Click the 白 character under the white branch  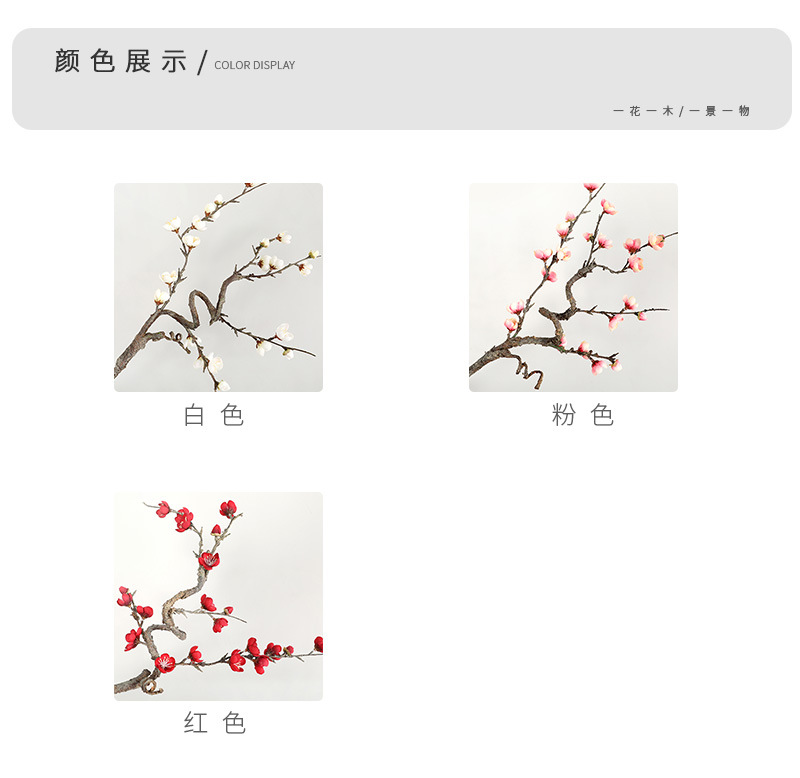coord(194,415)
